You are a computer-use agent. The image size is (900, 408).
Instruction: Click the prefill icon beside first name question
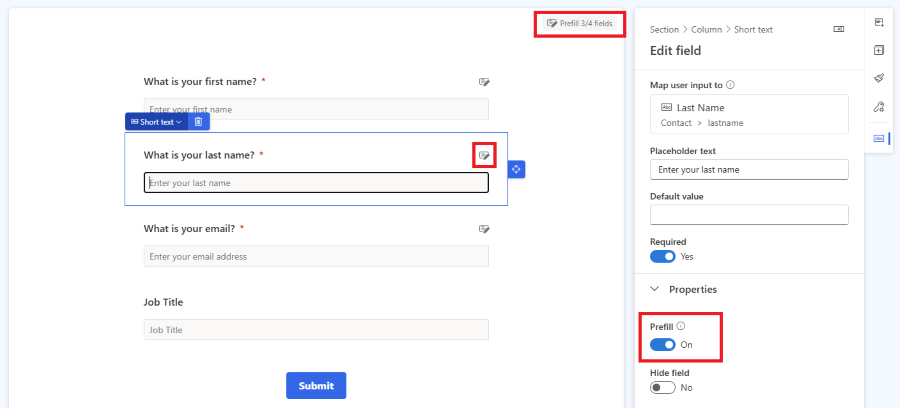pyautogui.click(x=484, y=81)
